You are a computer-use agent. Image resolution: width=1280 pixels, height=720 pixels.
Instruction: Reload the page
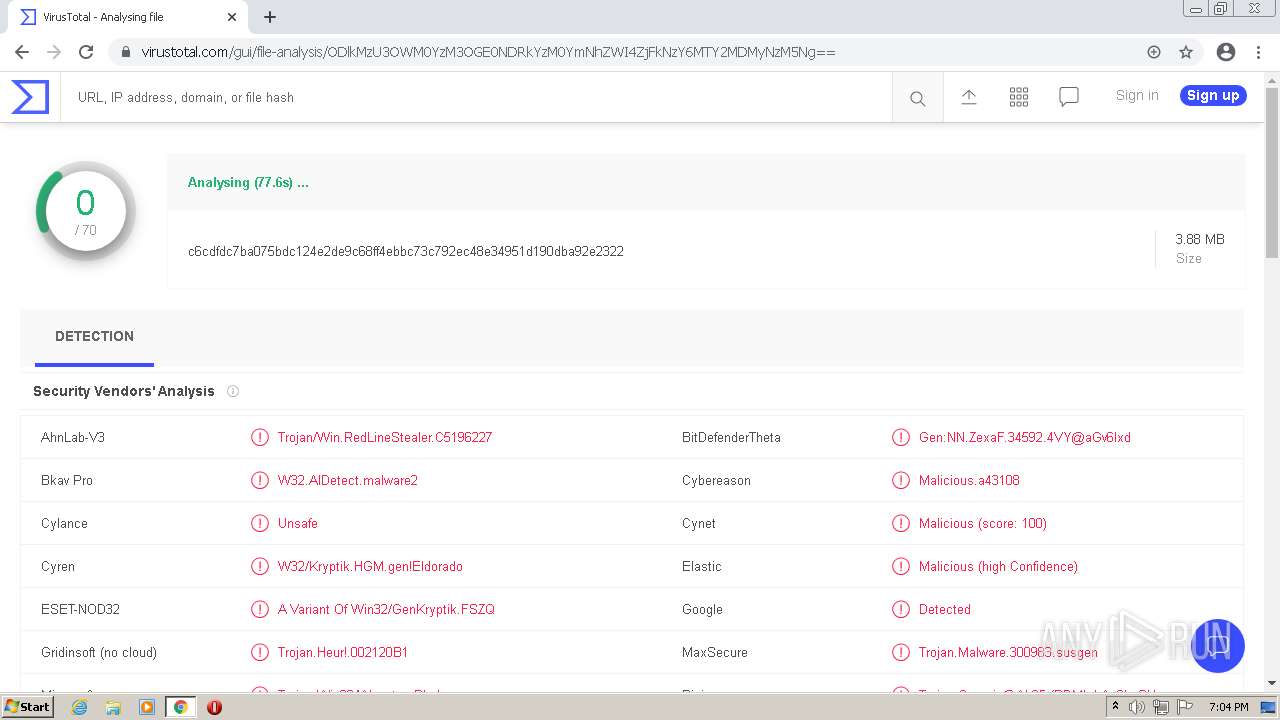[86, 52]
